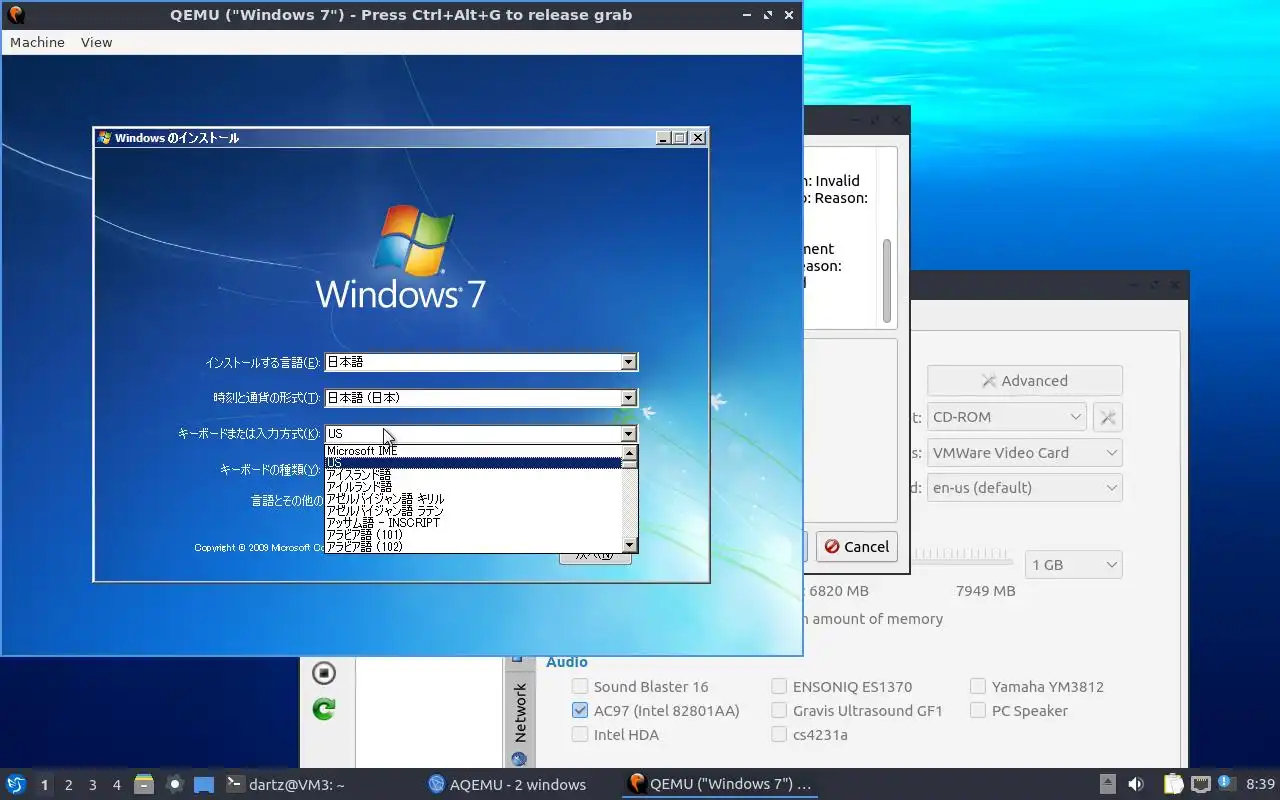The width and height of the screenshot is (1280, 800).
Task: Select Microsoft IME in the keyboard list
Action: 473,451
